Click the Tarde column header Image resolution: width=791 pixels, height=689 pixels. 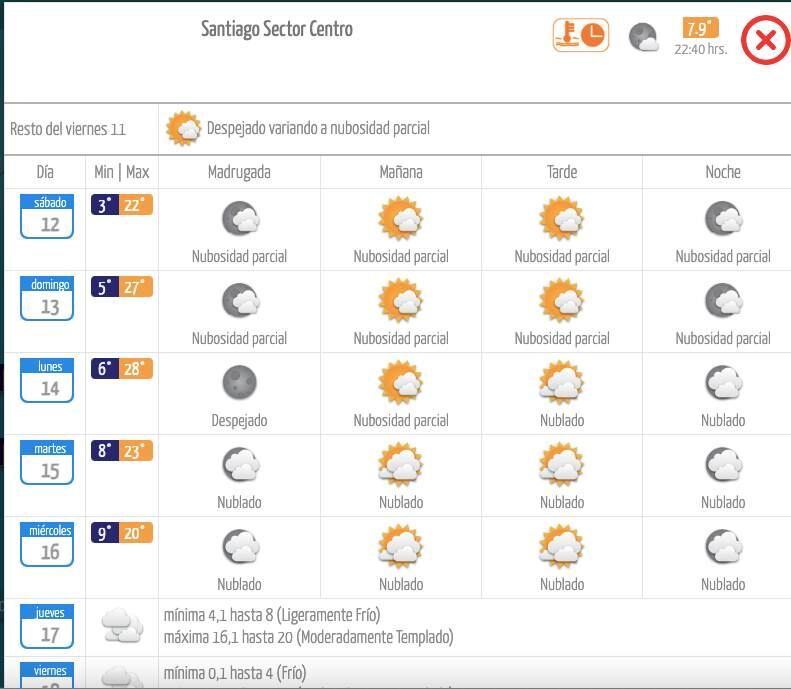562,172
